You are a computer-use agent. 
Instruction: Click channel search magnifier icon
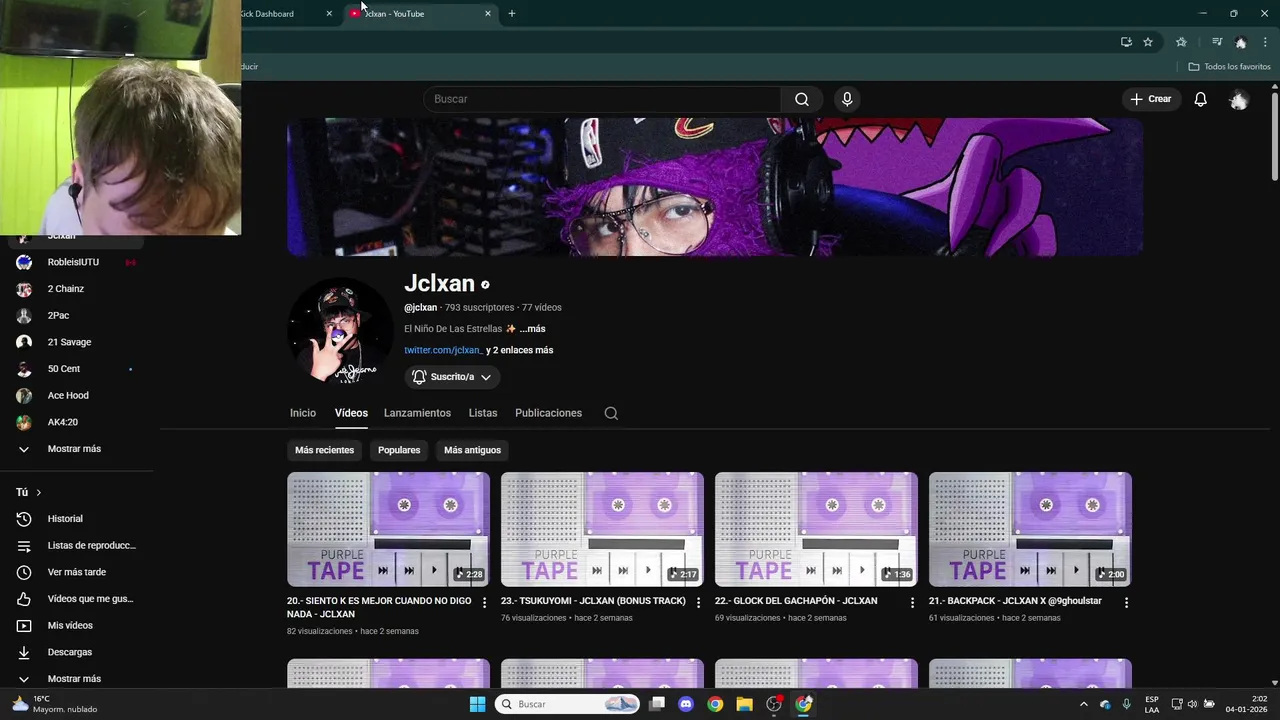[611, 413]
